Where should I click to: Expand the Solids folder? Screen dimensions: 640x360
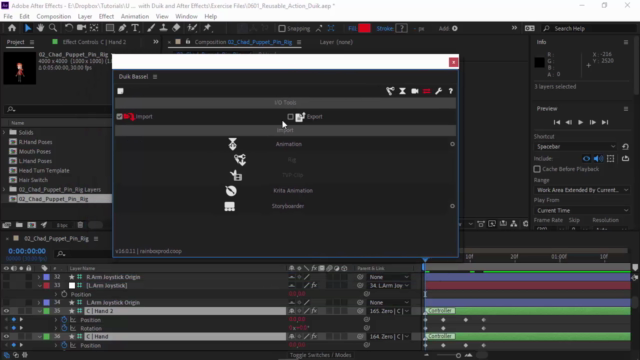(x=4, y=132)
